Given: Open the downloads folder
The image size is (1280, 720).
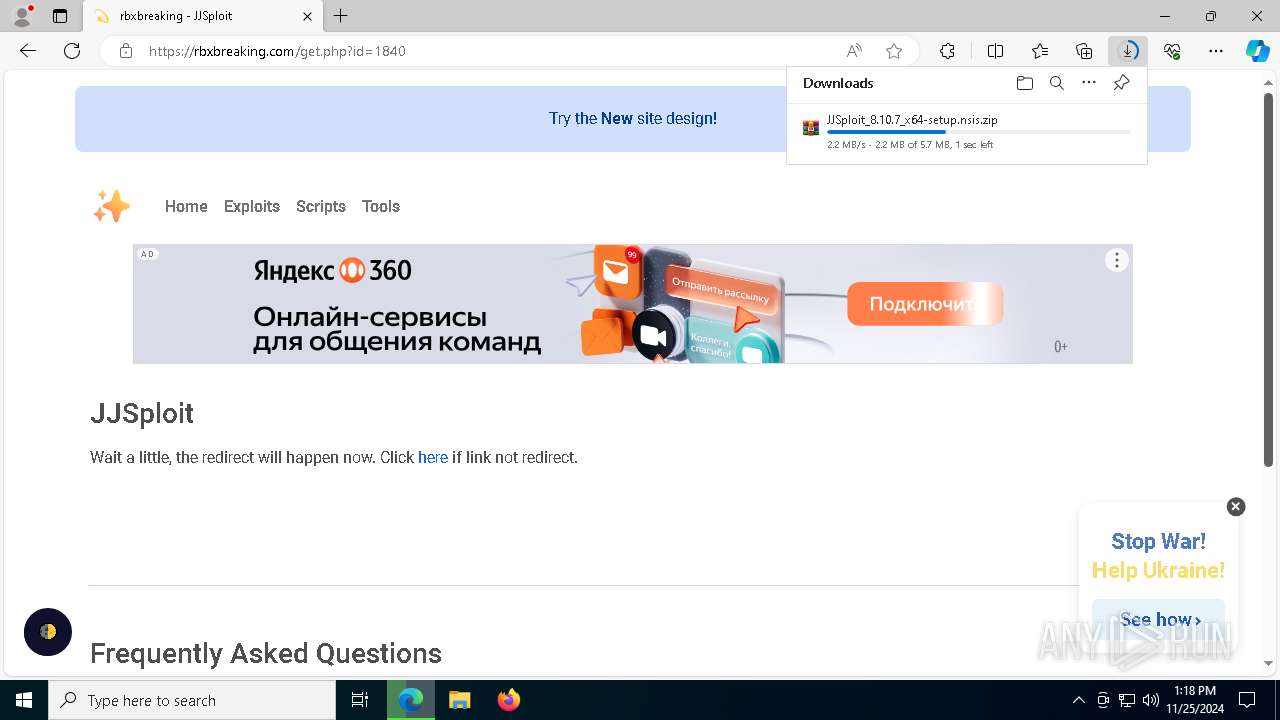Looking at the screenshot, I should [x=1024, y=83].
